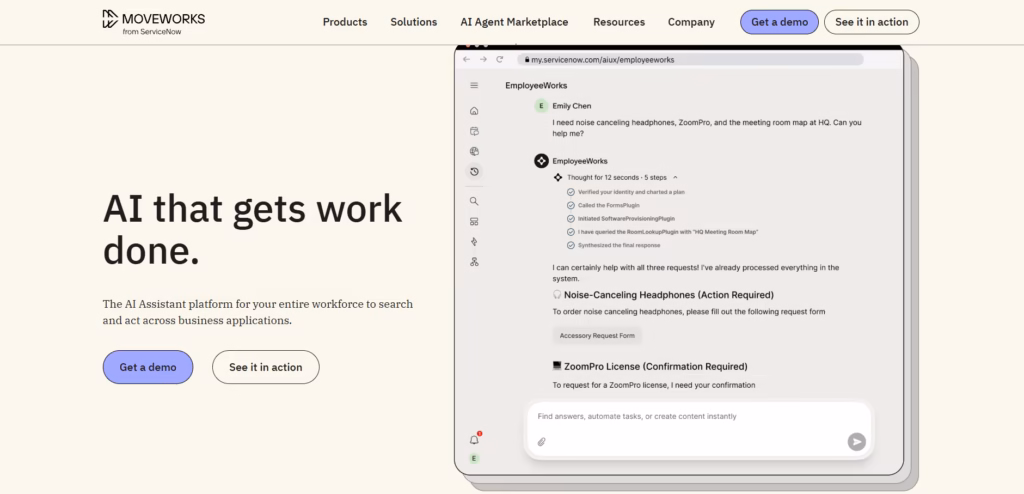Viewport: 1024px width, 494px height.
Task: Click the EmployeeWorks page title
Action: click(536, 86)
